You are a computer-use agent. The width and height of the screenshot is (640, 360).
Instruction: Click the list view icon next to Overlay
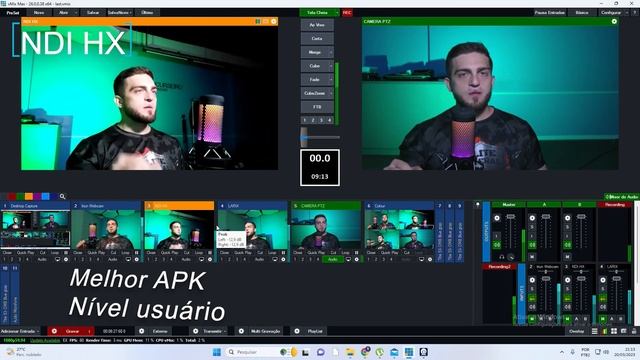(595, 331)
